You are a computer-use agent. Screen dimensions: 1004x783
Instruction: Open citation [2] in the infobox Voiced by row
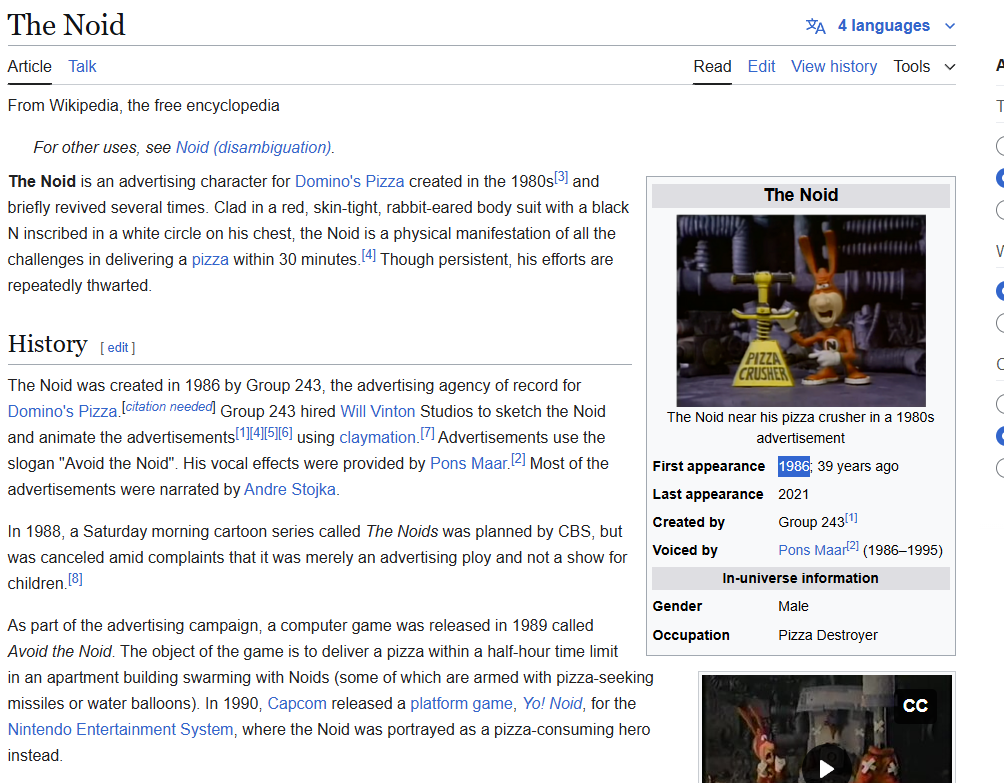[x=852, y=546]
